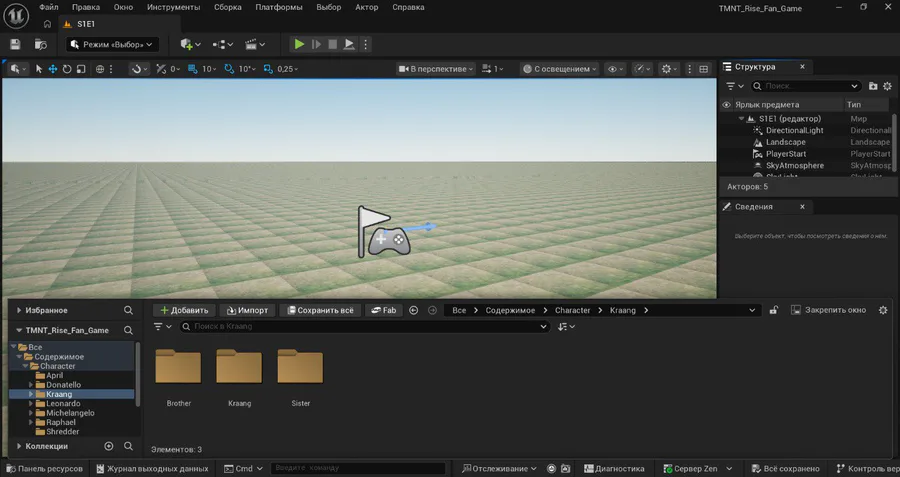Expand the Raphael folder in the tree

tap(31, 422)
